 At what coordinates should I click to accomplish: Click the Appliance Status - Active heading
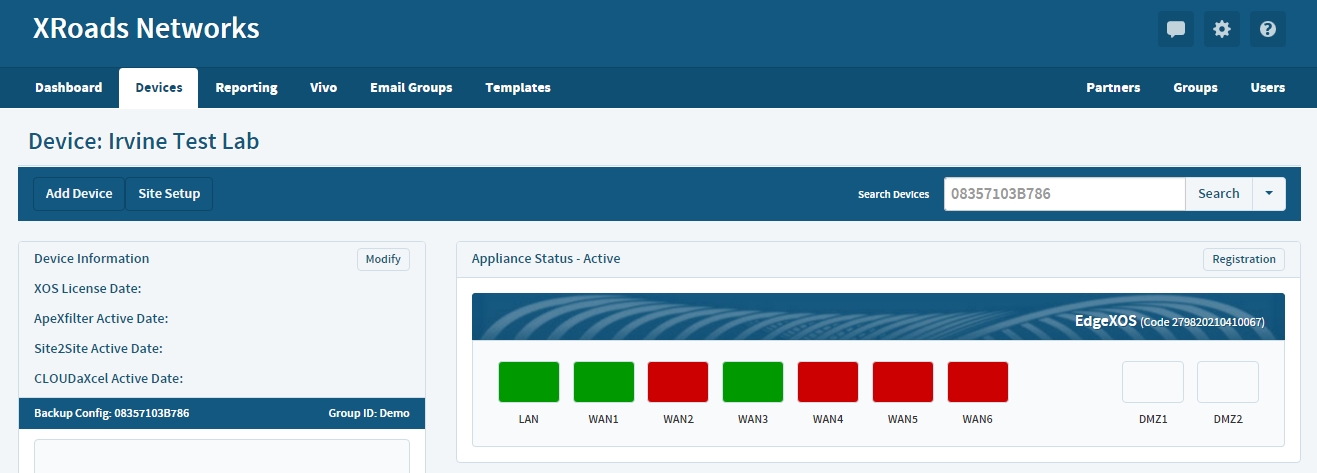coord(546,259)
